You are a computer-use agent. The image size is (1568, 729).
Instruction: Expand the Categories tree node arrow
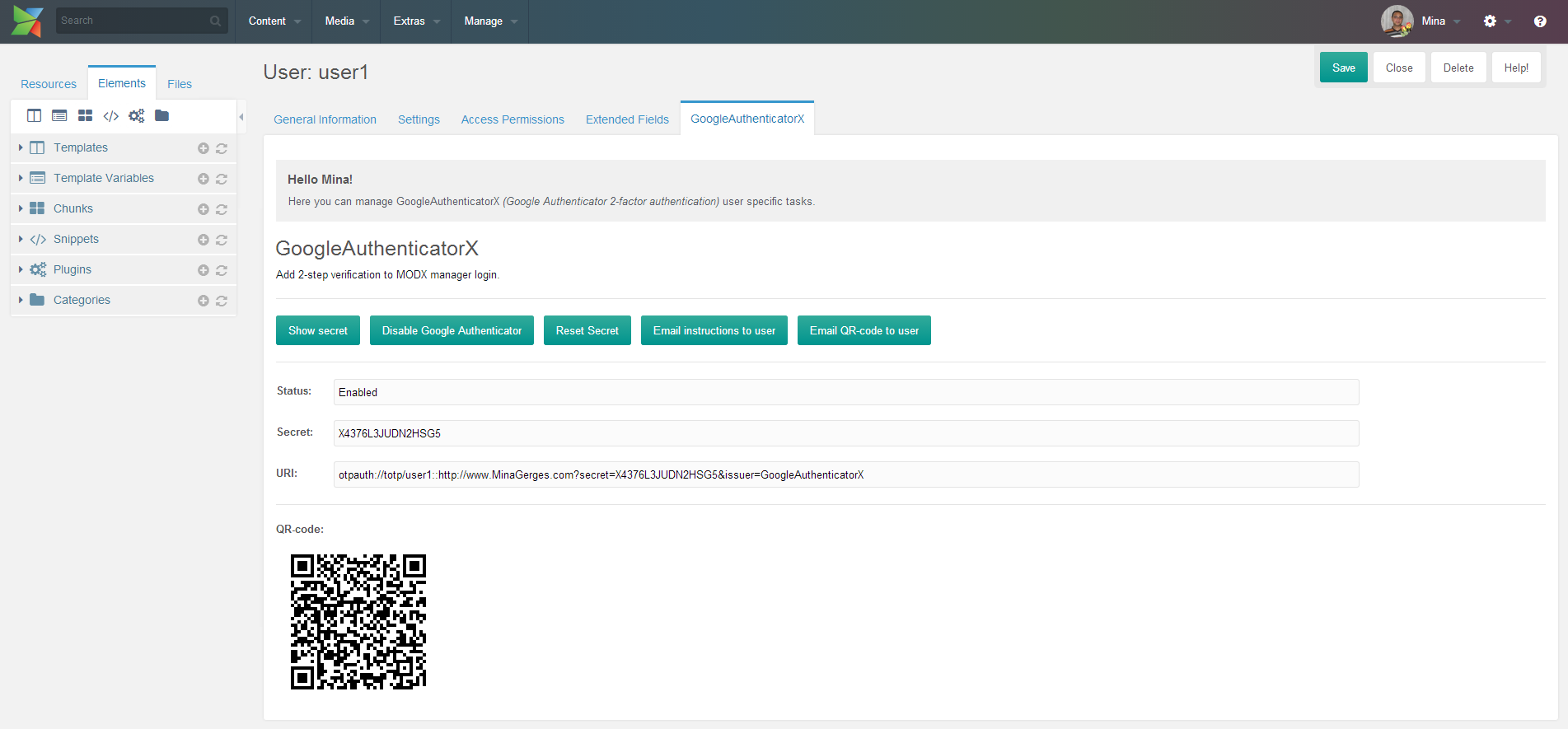click(21, 300)
